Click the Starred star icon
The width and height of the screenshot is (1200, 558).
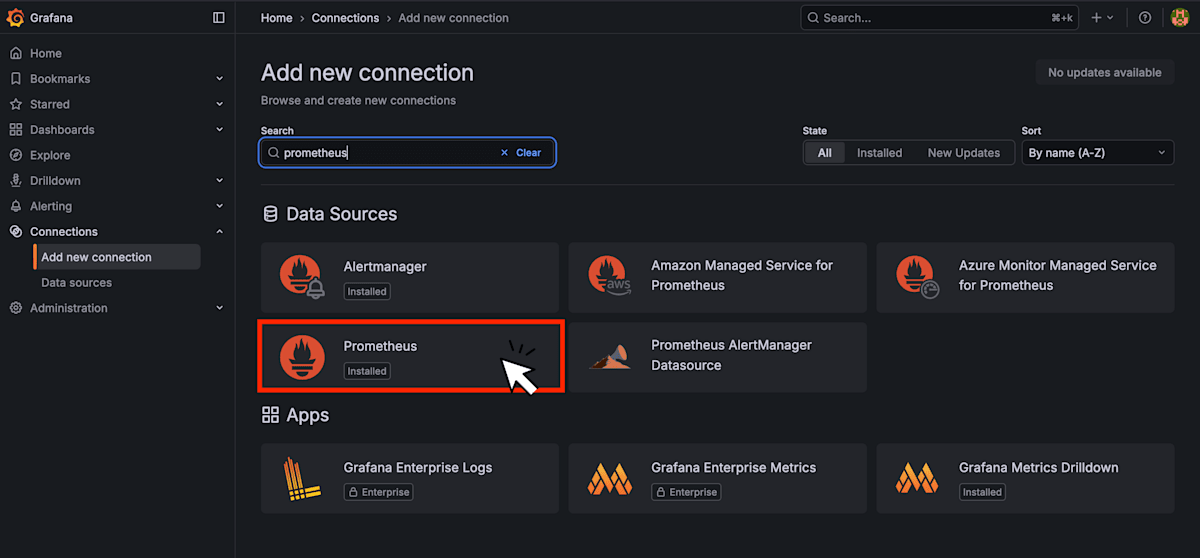coord(15,104)
